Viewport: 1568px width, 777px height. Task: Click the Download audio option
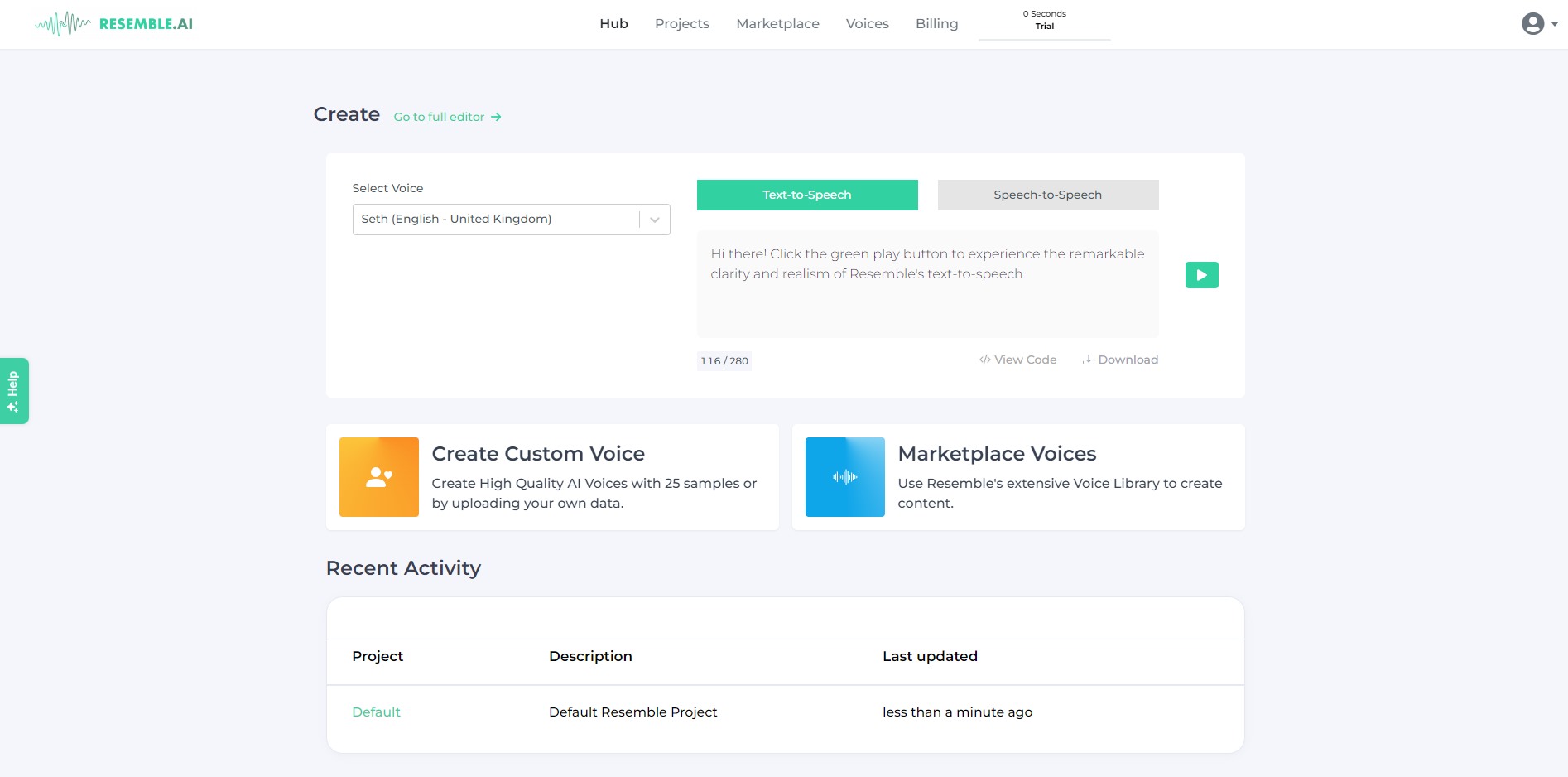pyautogui.click(x=1120, y=360)
